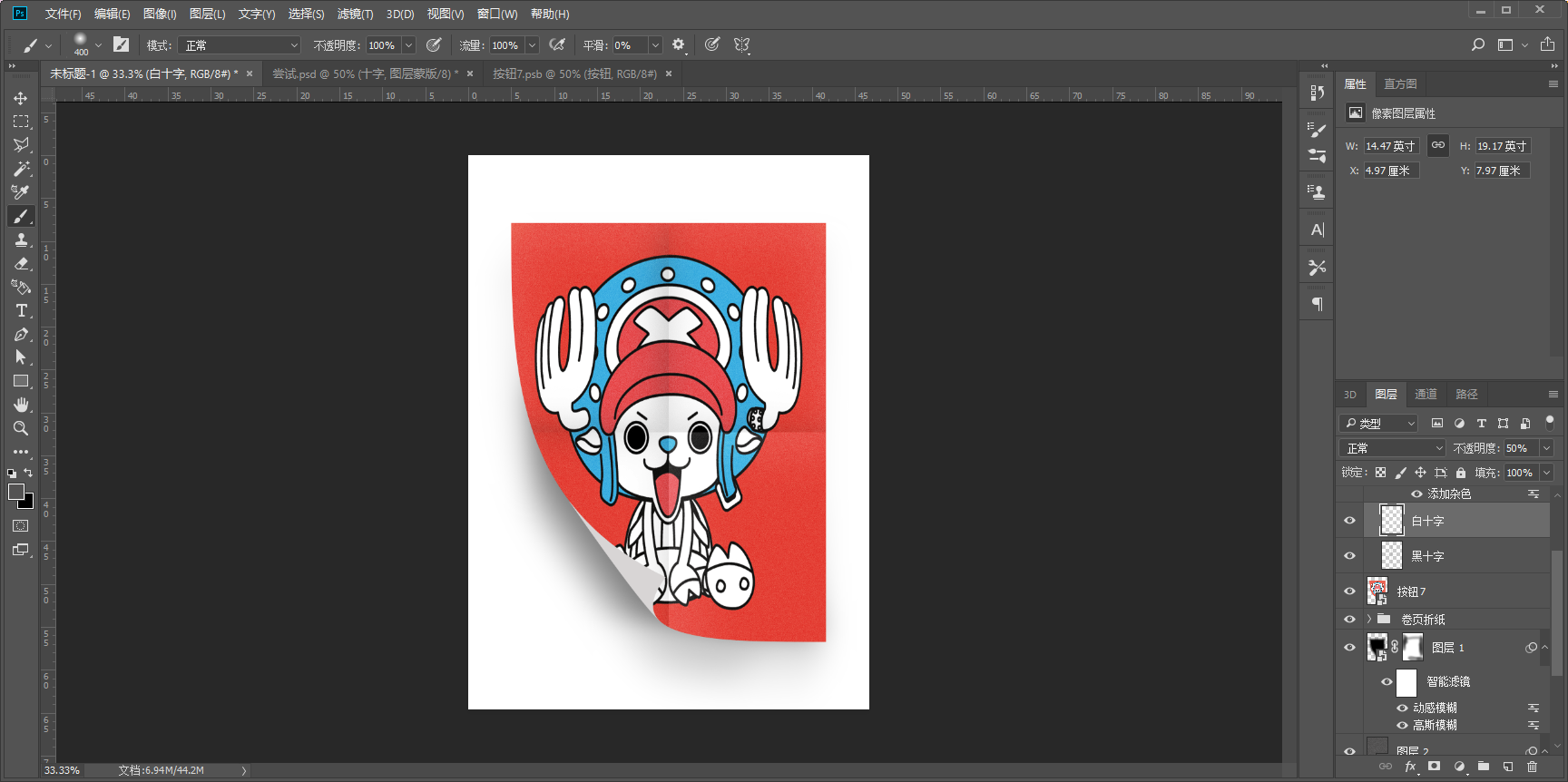The width and height of the screenshot is (1568, 782).
Task: Open symmetry paint butterfly options
Action: coord(742,44)
